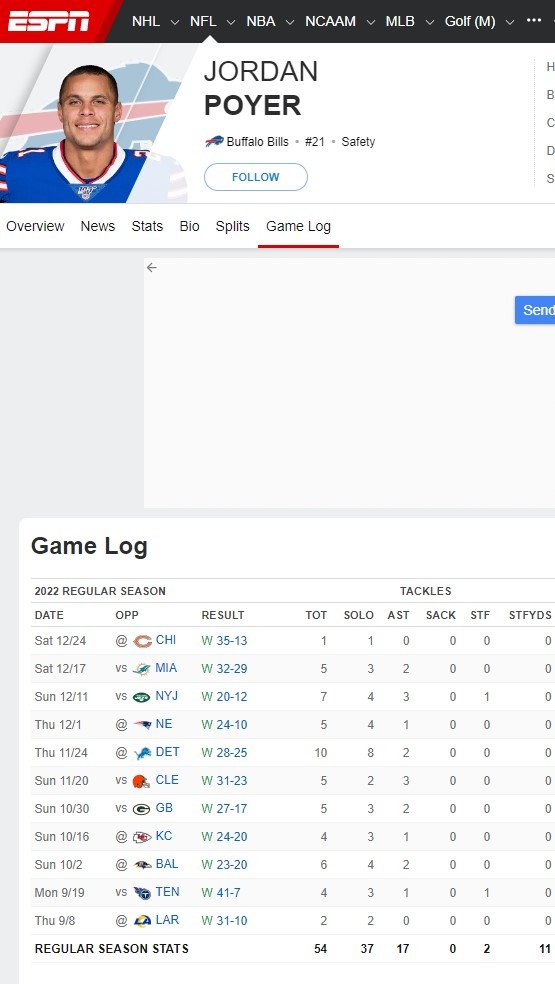Expand the NBA dropdown chevron
The image size is (555, 984).
click(x=289, y=22)
